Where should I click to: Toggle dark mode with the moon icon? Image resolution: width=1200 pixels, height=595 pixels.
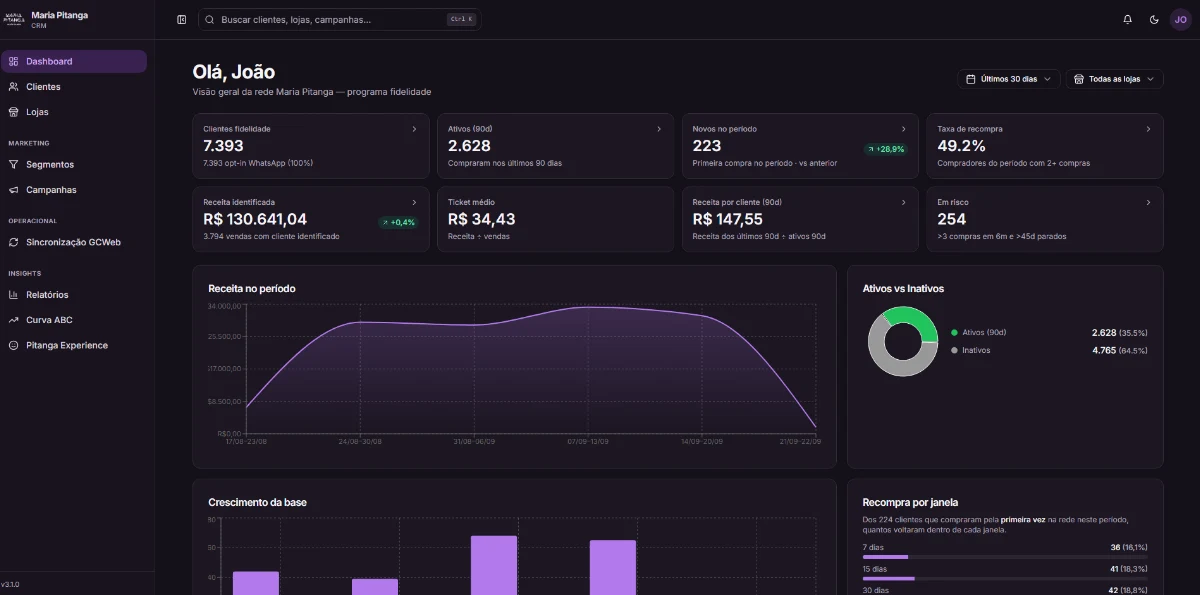[1154, 19]
